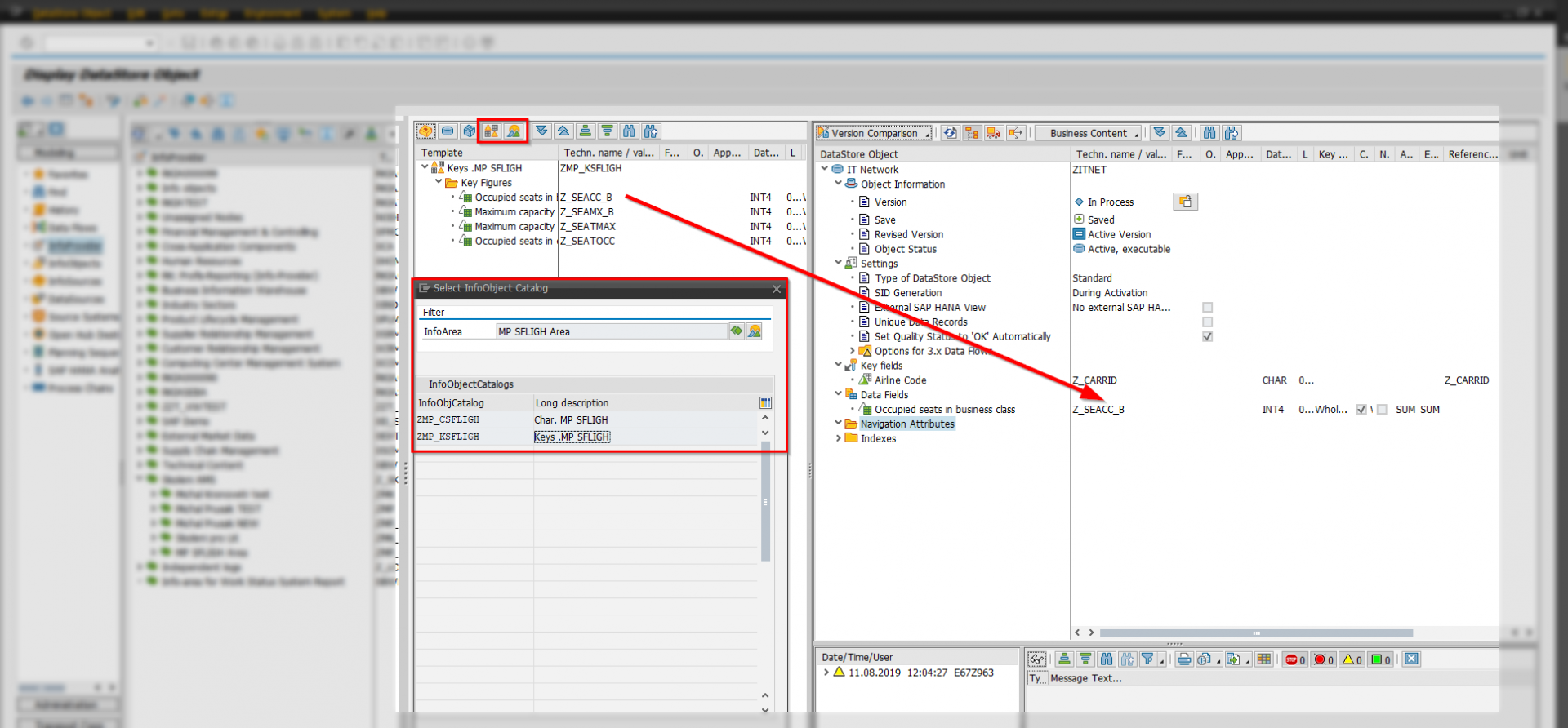Click the yellow warning triangle message counter
The height and width of the screenshot is (728, 1568).
pos(1352,659)
